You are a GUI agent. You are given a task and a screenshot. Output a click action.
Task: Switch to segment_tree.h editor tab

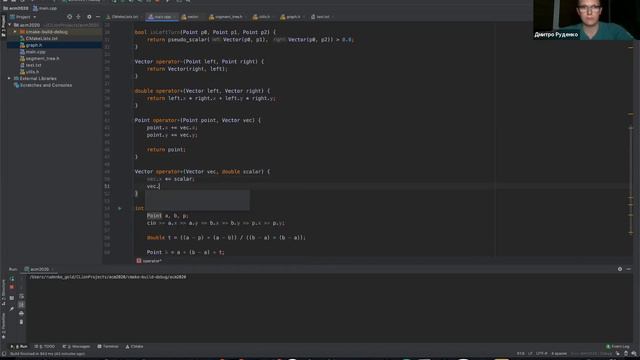point(228,17)
